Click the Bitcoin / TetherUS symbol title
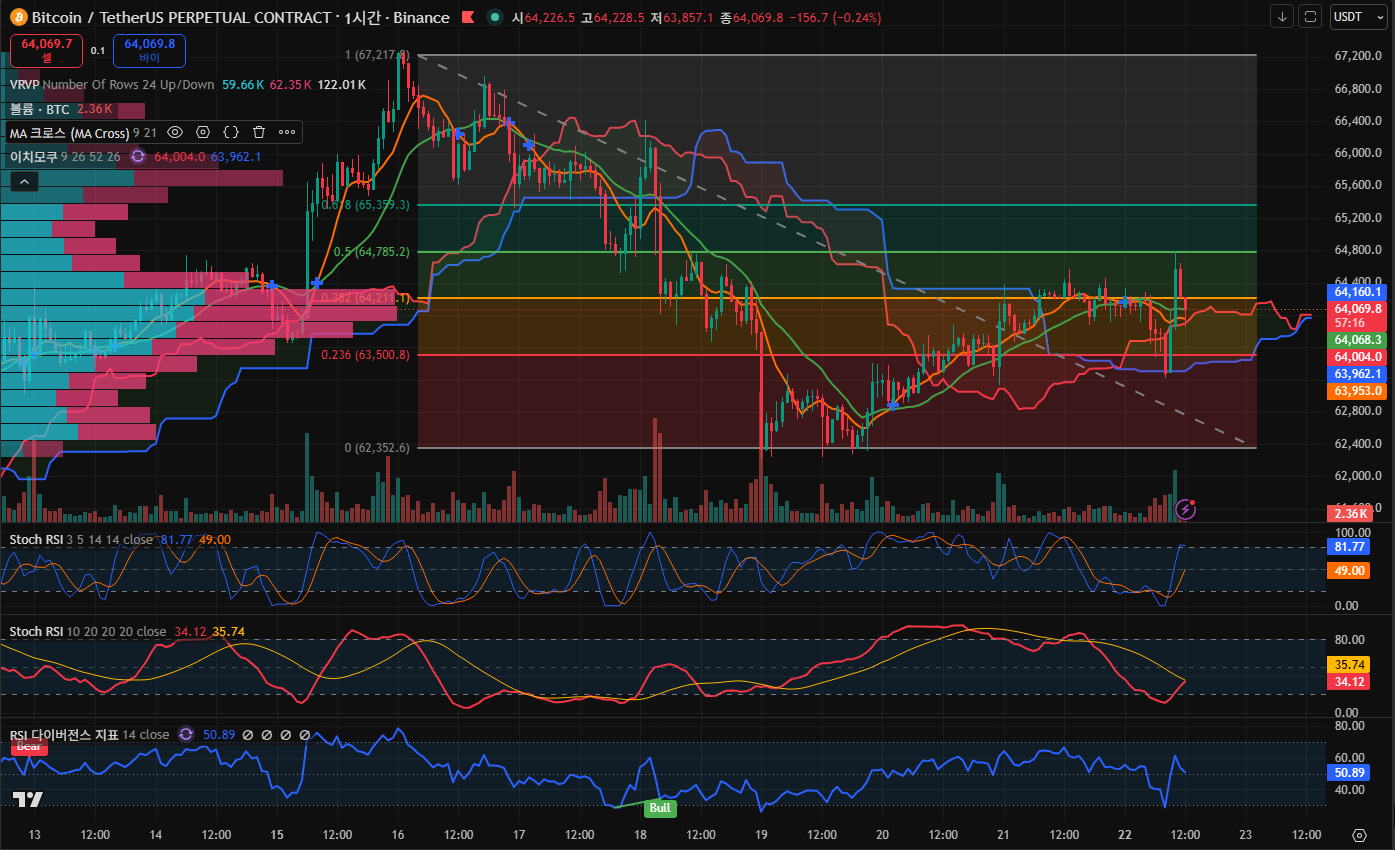This screenshot has width=1395, height=850. (182, 18)
